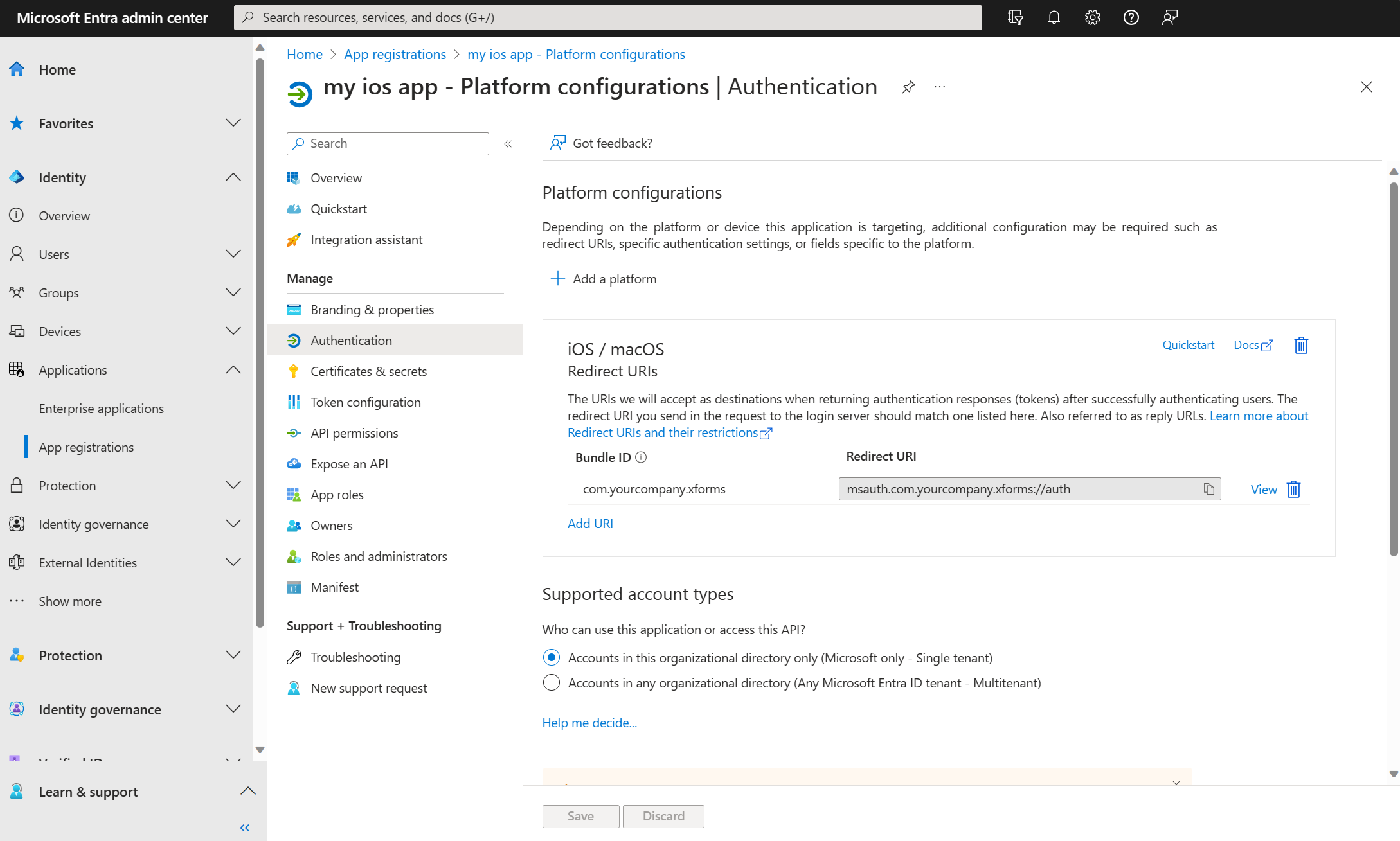
Task: Delete the iOS / macOS platform configuration
Action: point(1301,346)
